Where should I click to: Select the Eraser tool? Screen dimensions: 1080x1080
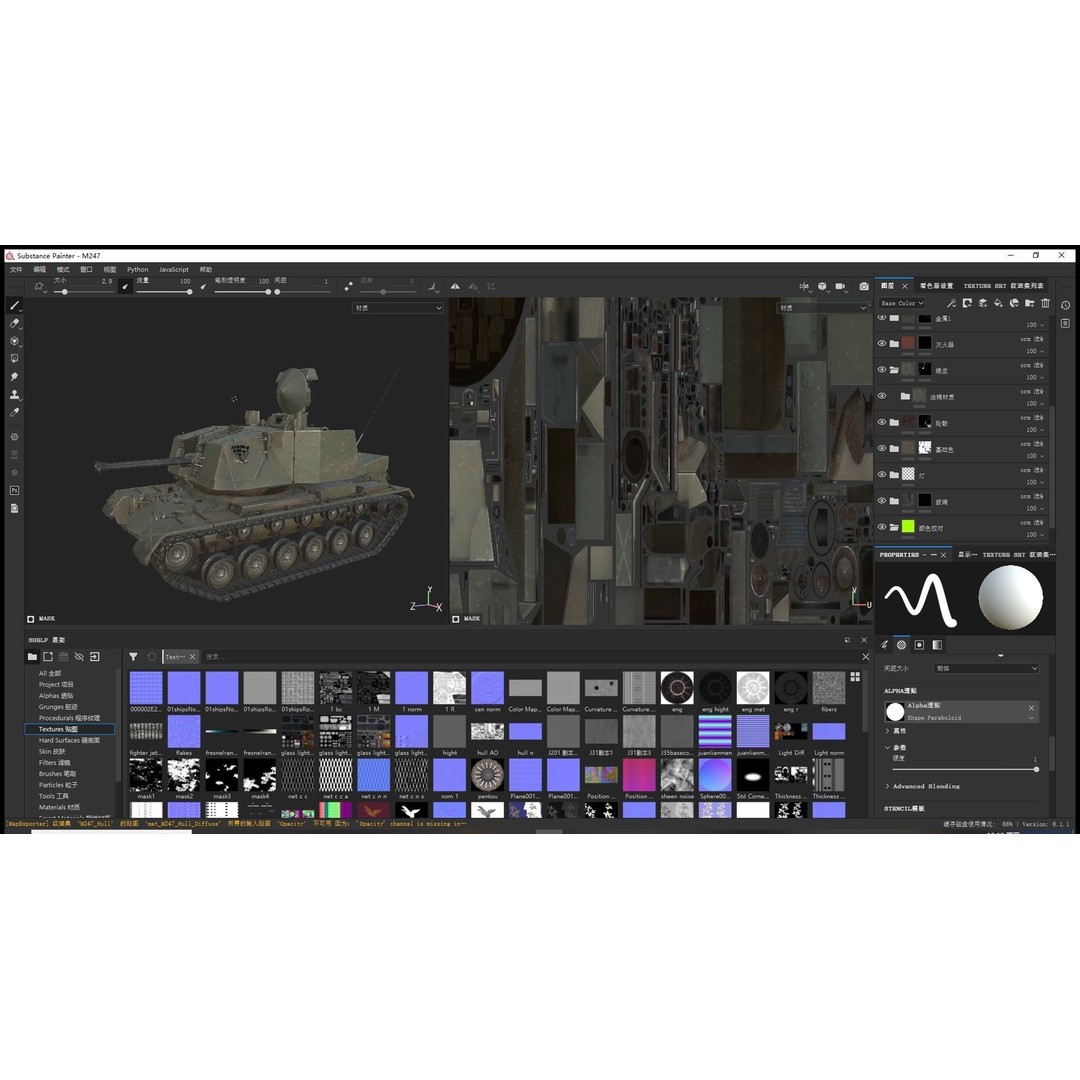[14, 323]
